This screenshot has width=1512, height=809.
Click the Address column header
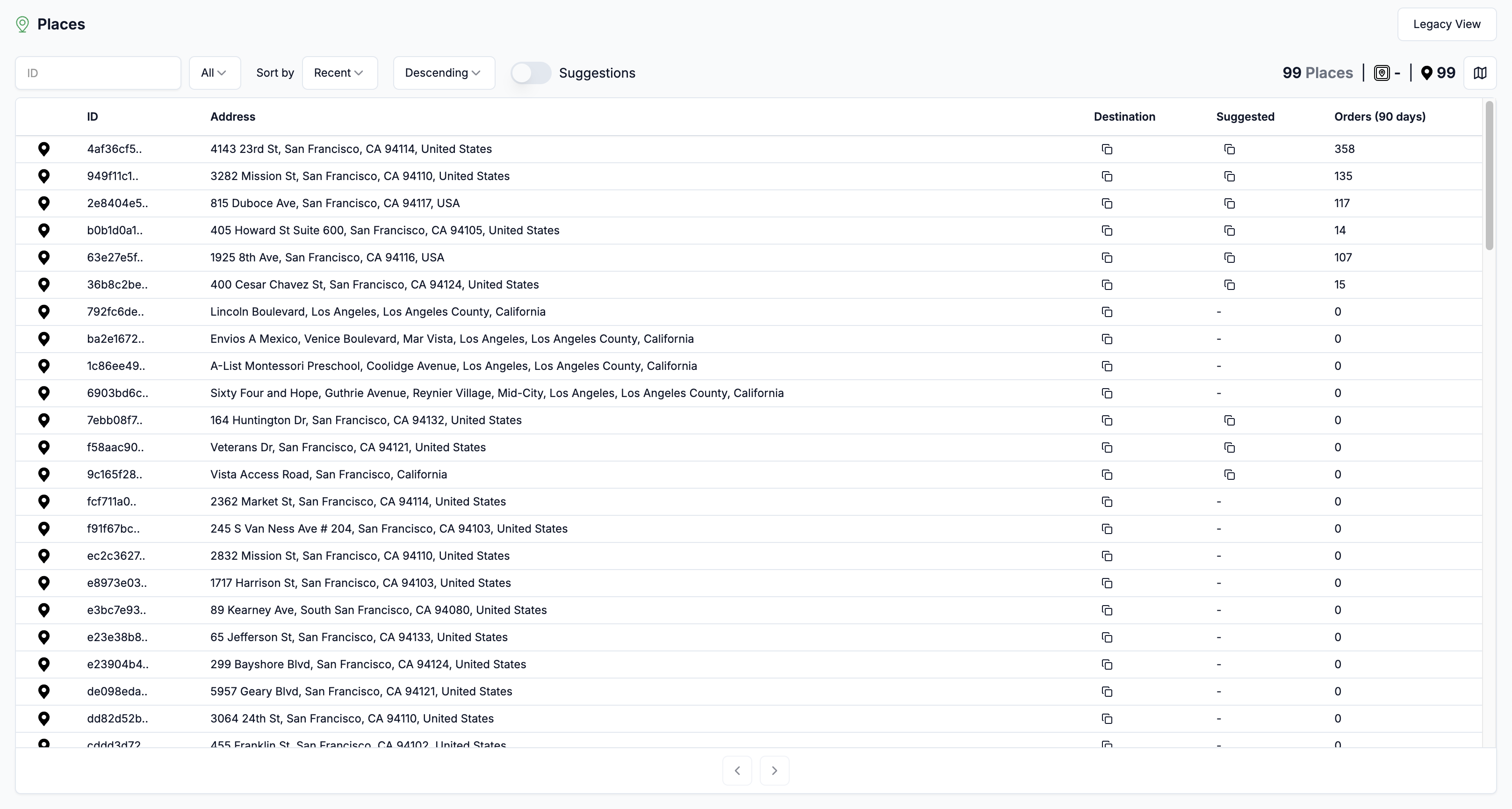(x=233, y=116)
